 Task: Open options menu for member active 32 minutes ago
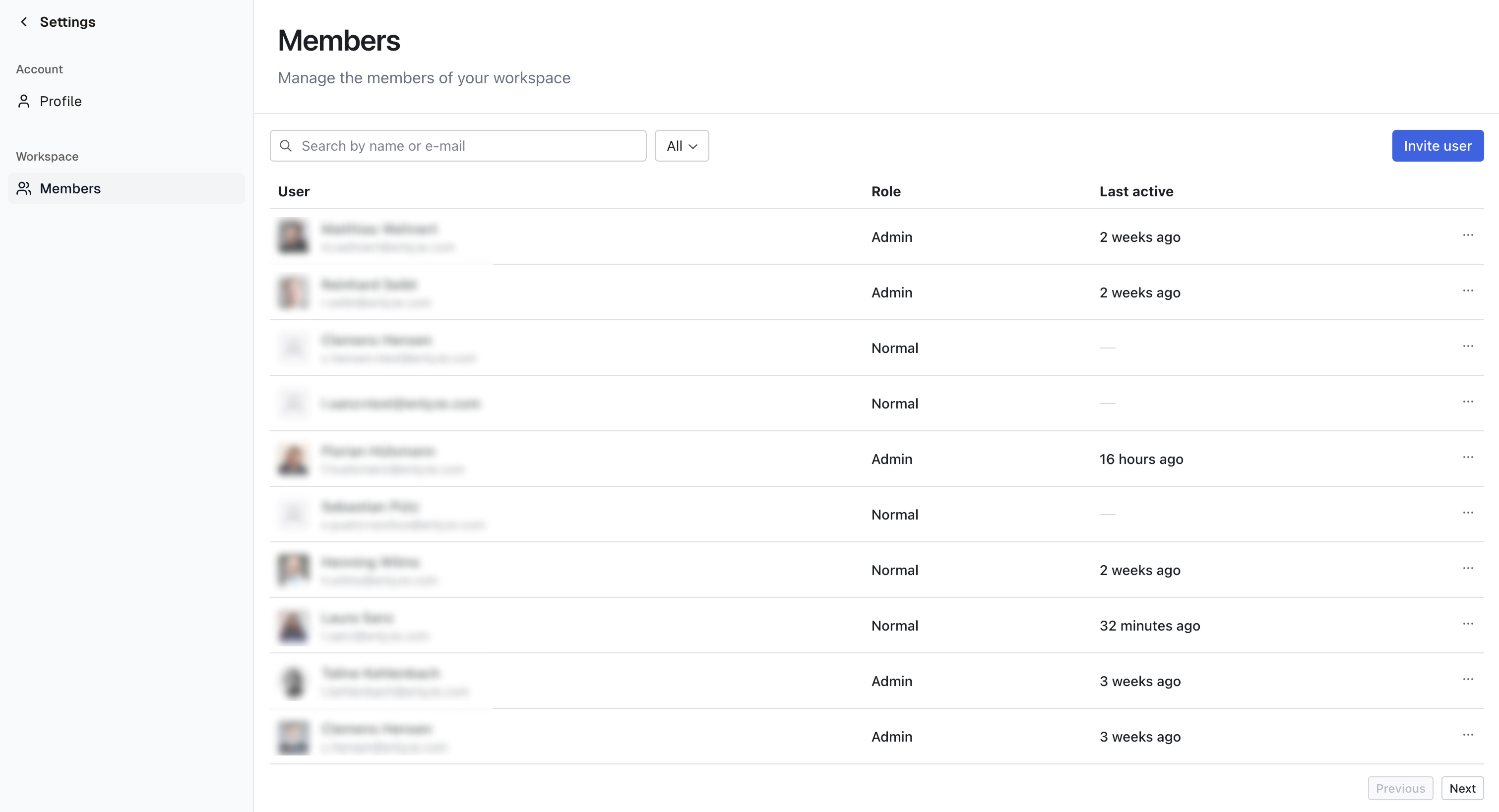pos(1468,624)
